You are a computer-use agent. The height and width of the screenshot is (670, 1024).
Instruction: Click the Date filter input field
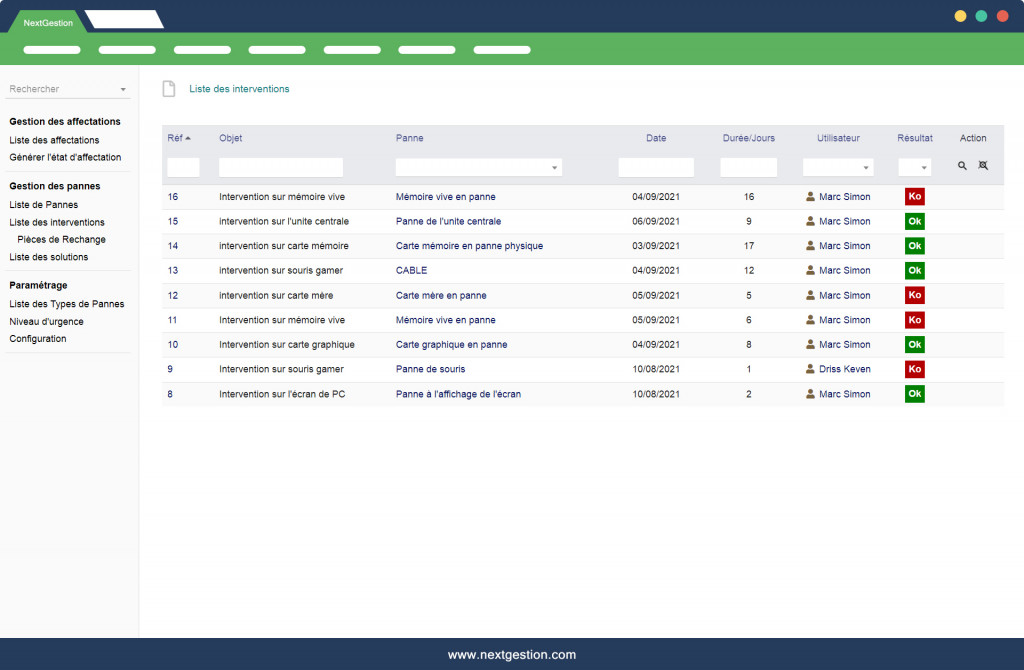coord(656,168)
